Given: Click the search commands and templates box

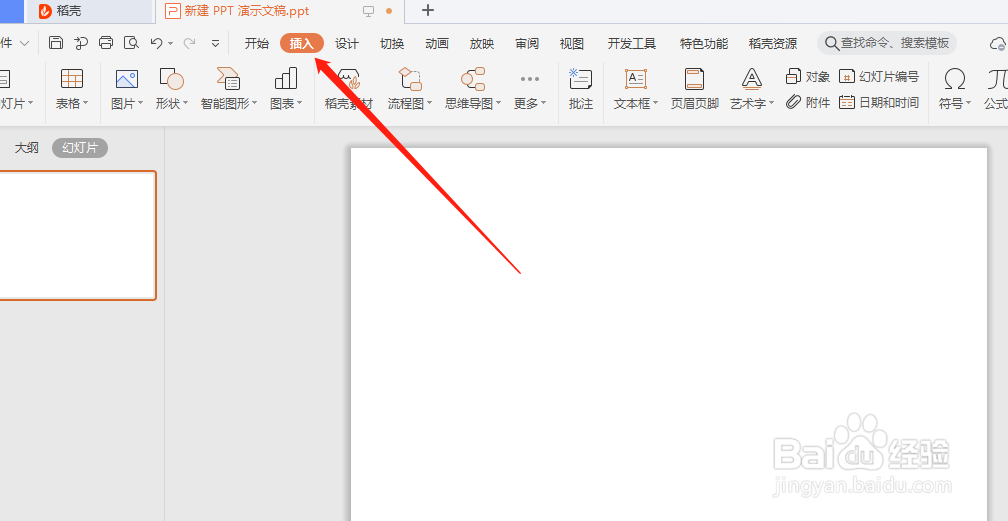Looking at the screenshot, I should [x=887, y=43].
